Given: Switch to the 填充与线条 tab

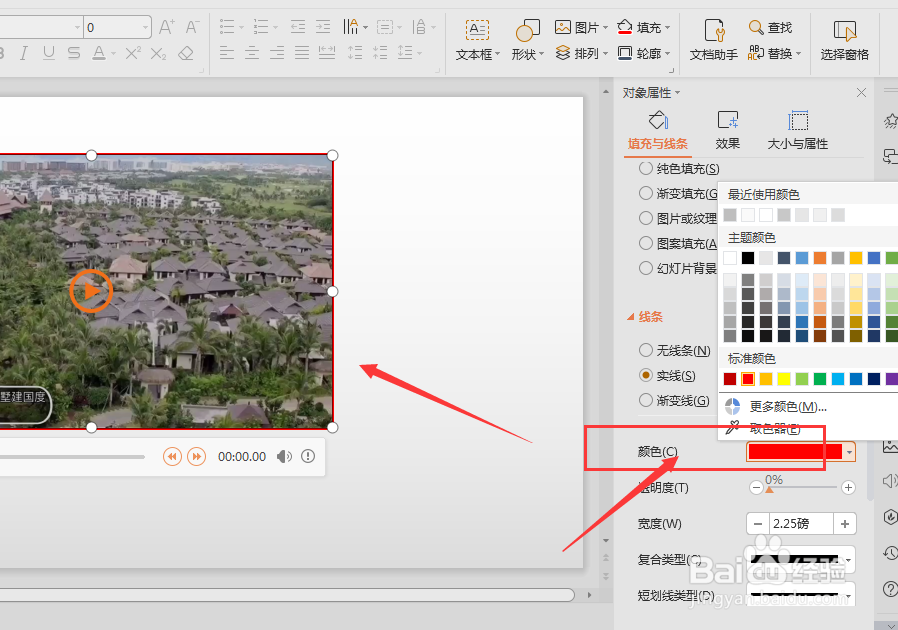Looking at the screenshot, I should 657,131.
